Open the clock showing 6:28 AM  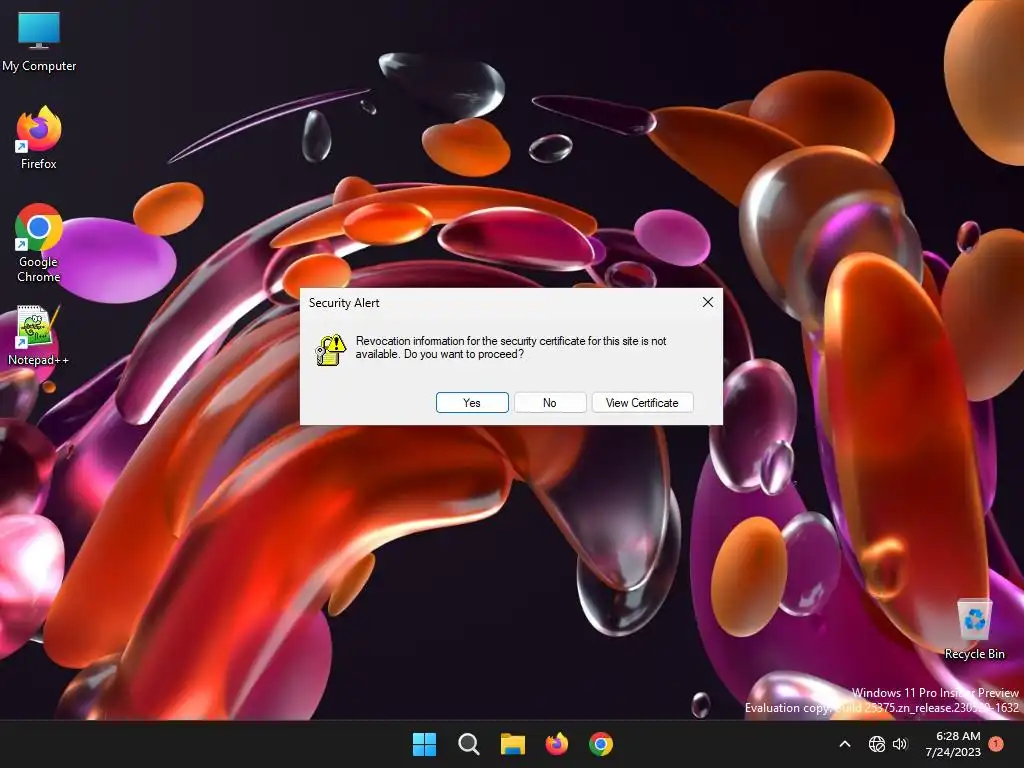coord(953,744)
